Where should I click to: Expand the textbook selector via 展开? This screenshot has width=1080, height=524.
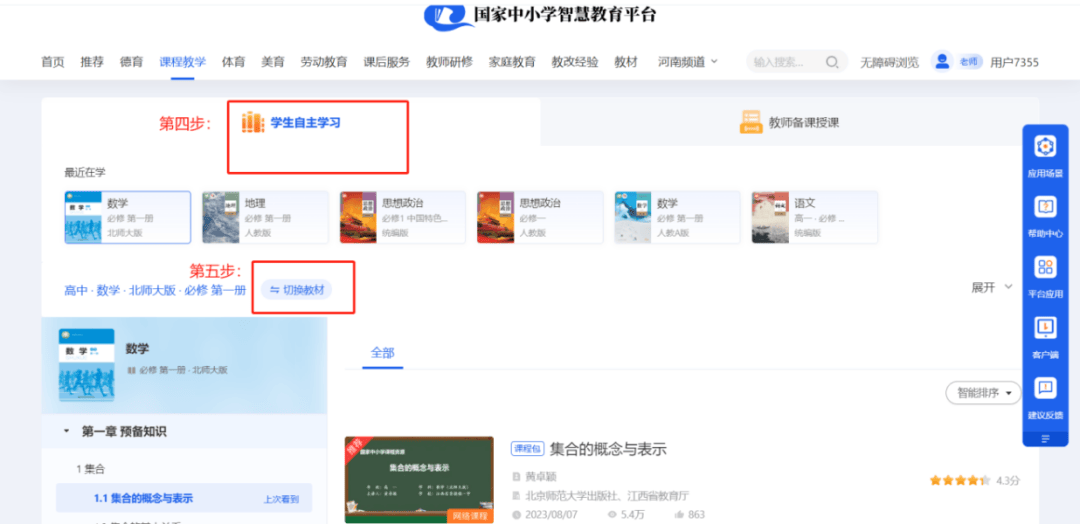tap(992, 288)
